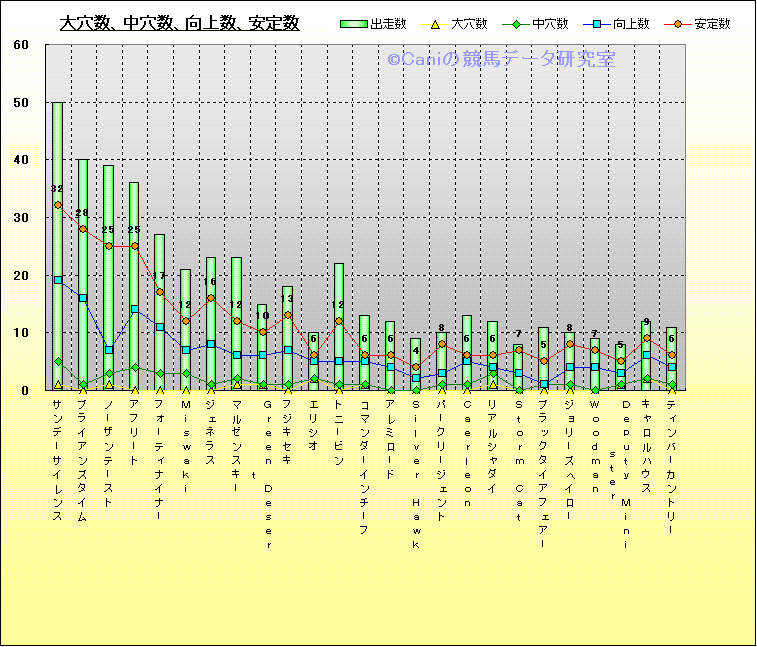Select the orange 安定数 point labeled 32
Screen dimensions: 757x647
(58, 205)
